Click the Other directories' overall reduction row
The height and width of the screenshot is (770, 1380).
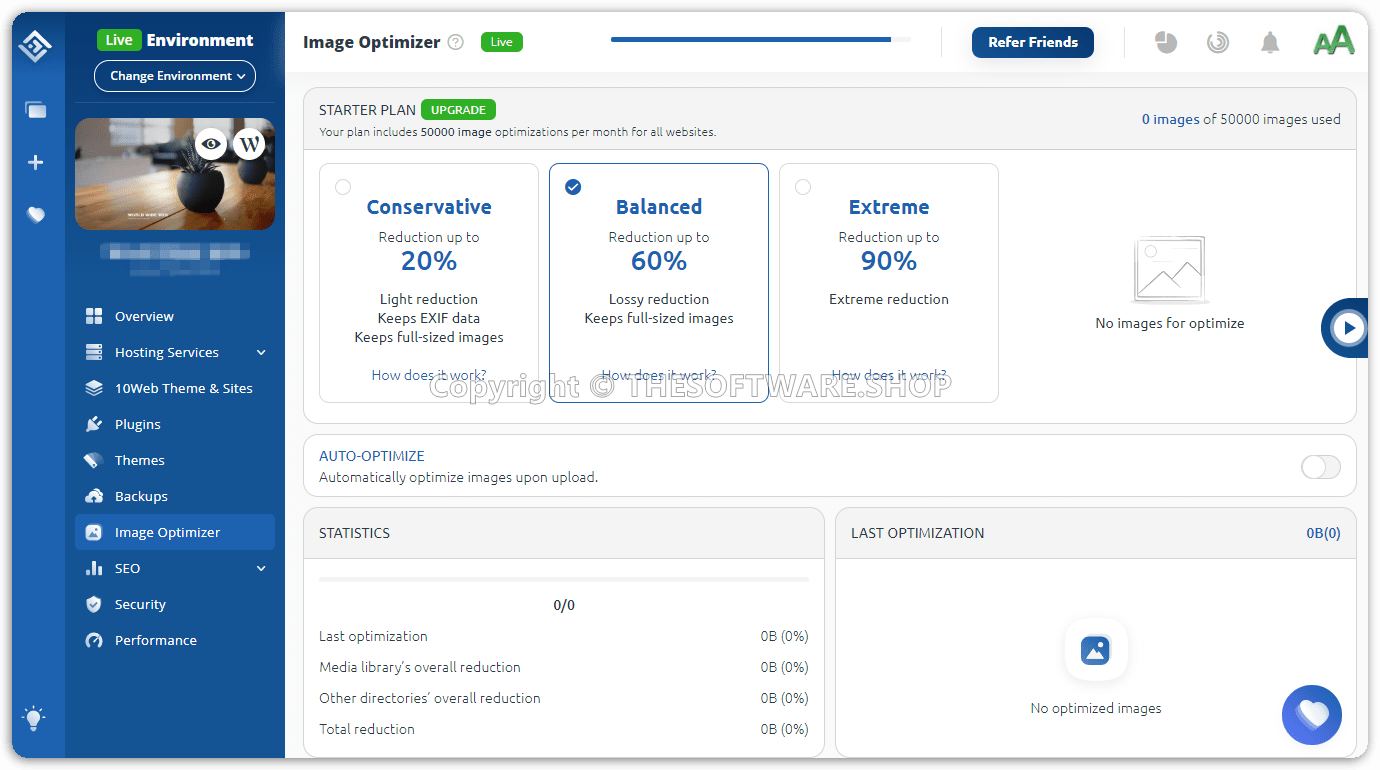tap(564, 698)
